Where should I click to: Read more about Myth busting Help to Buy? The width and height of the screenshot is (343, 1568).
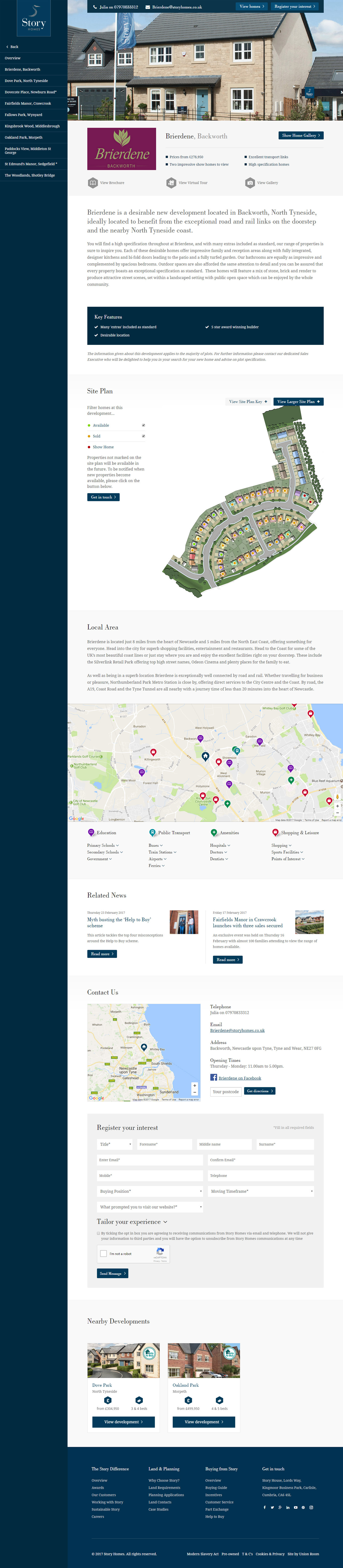point(102,954)
